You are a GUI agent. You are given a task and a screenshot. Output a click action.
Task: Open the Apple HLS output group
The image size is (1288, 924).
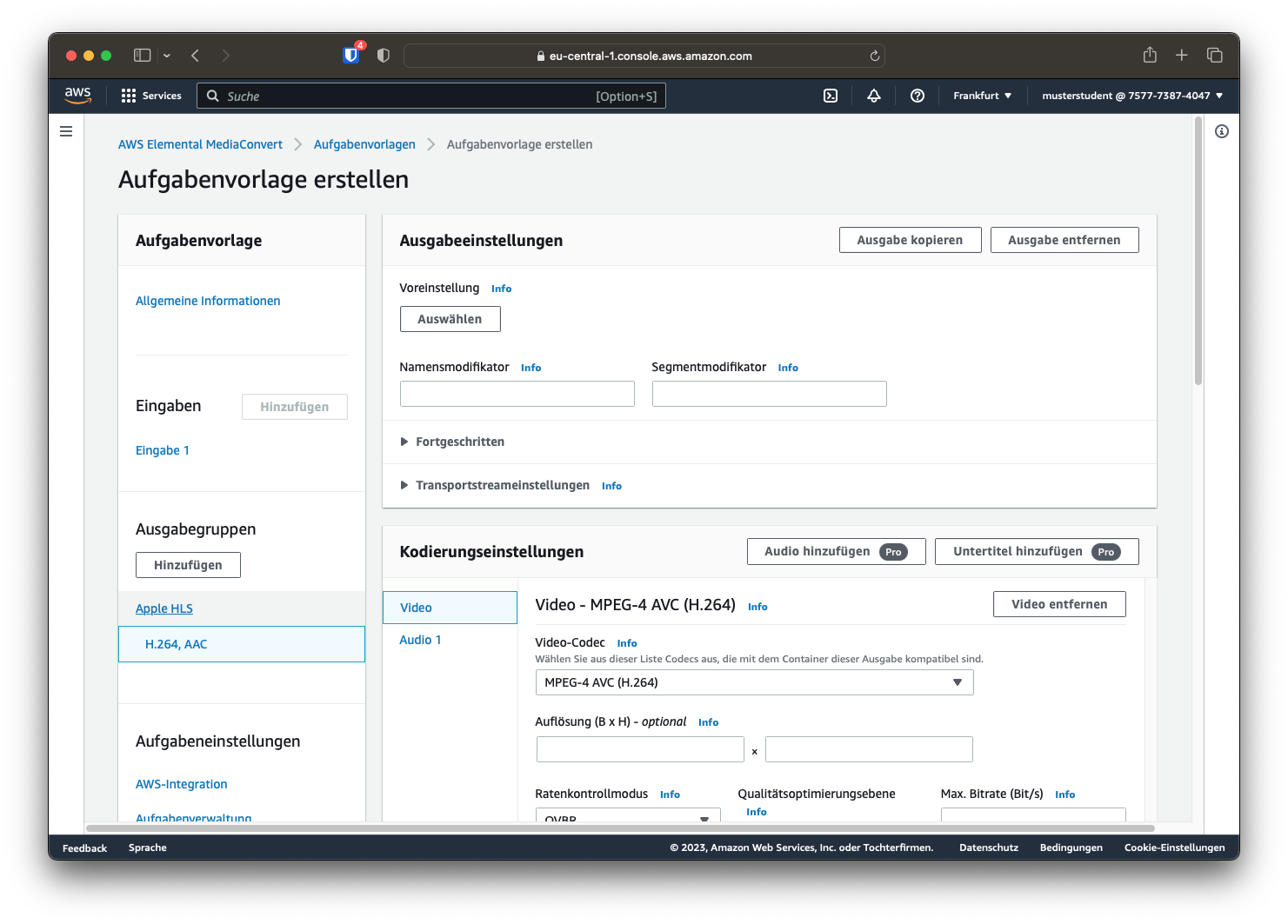(x=164, y=608)
